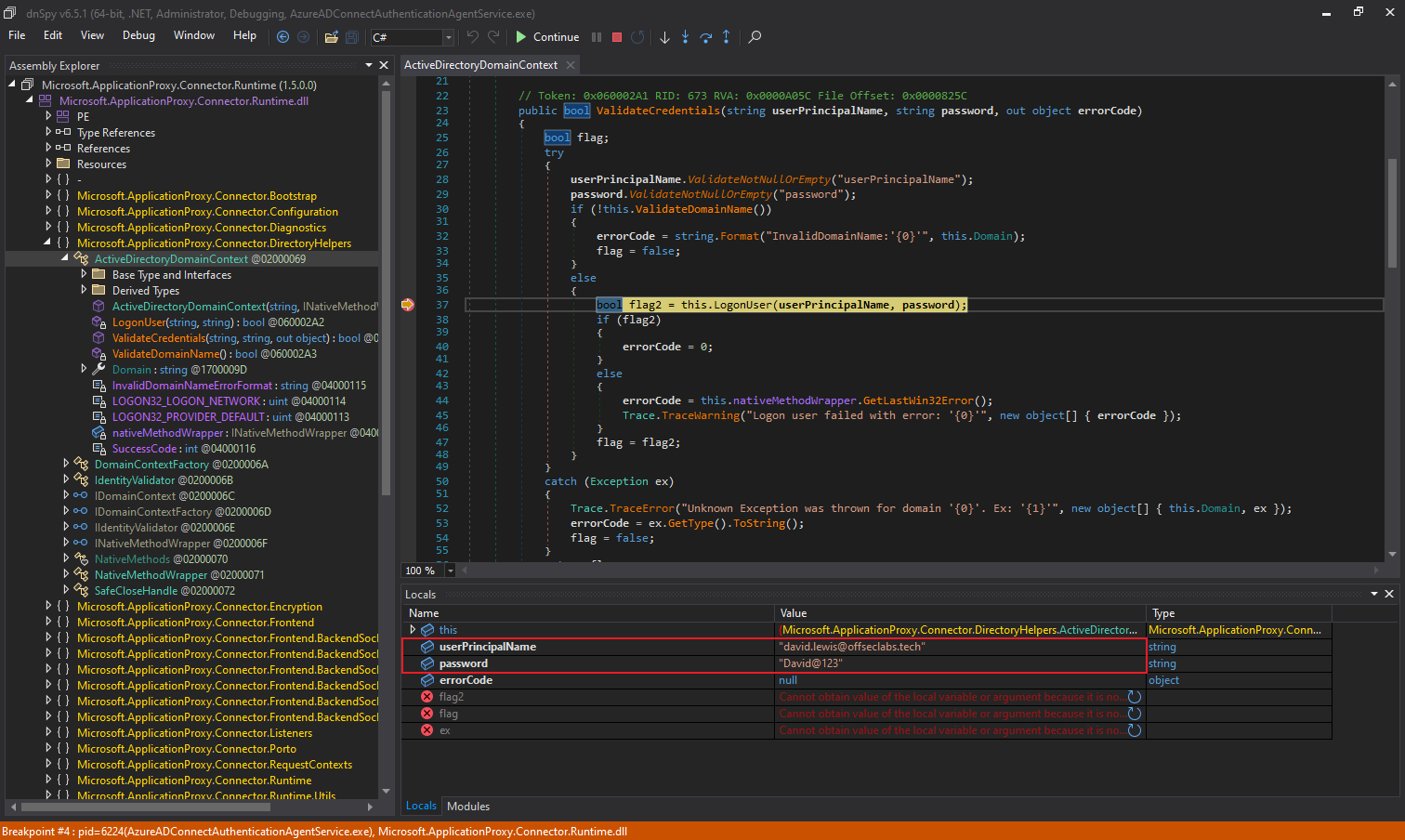Screen dimensions: 1405x840
Task: Click the Step Into icon
Action: 685,37
